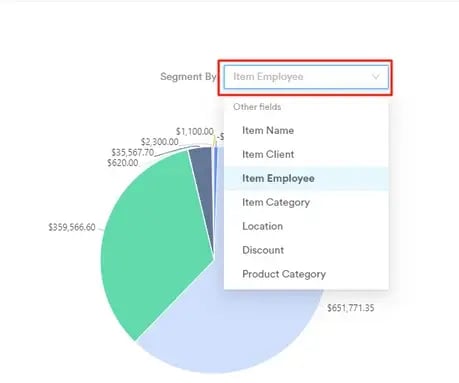The image size is (459, 383).
Task: Select the highlighted Item Employee option
Action: 306,178
